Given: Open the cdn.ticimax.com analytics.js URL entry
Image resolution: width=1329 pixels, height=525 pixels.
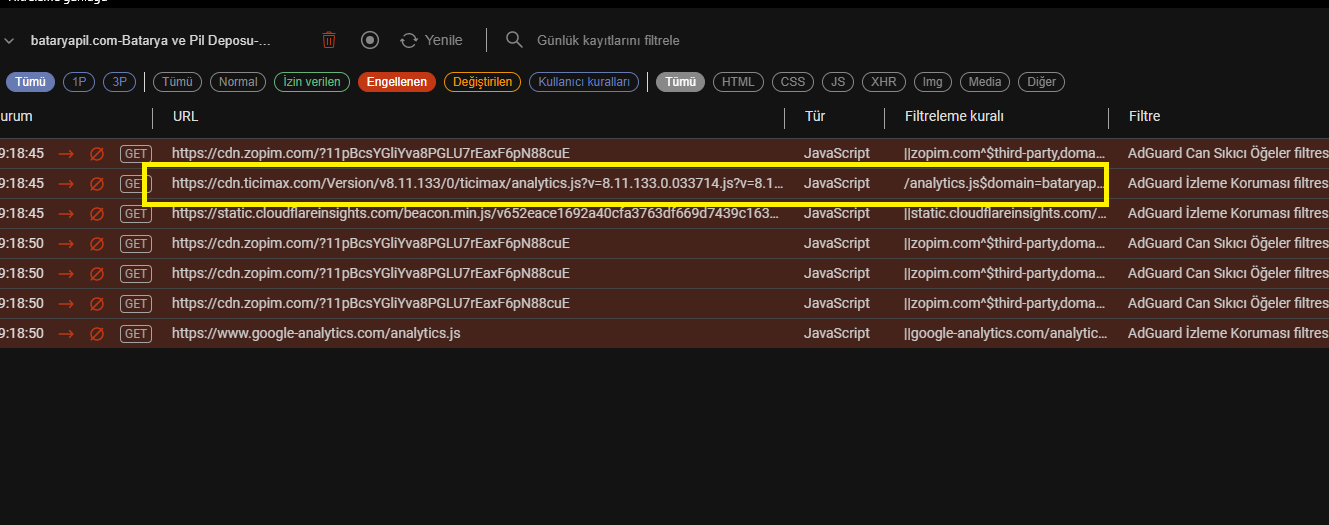Looking at the screenshot, I should (476, 184).
